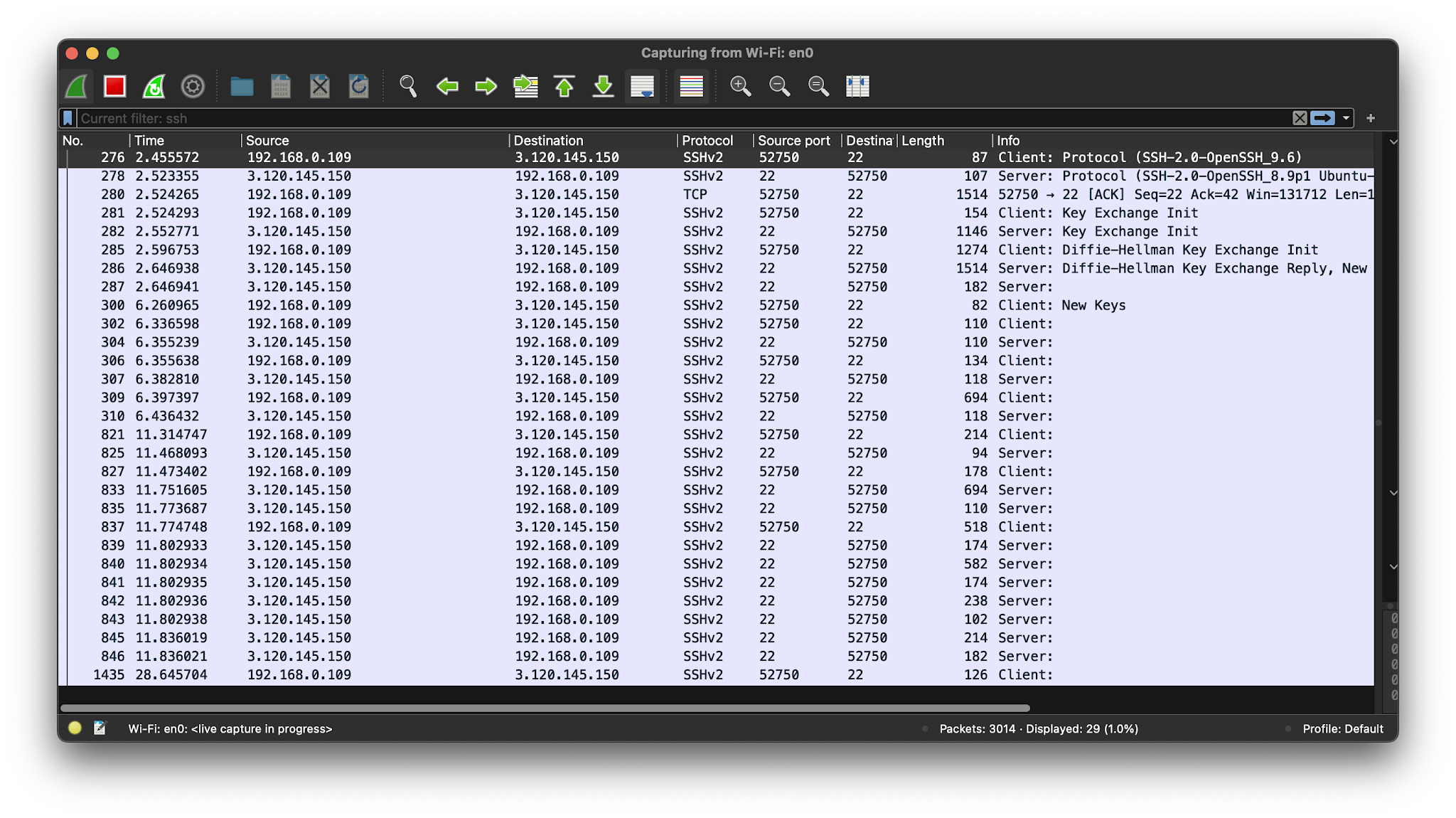
Task: Open capture options gear icon
Action: [x=193, y=87]
